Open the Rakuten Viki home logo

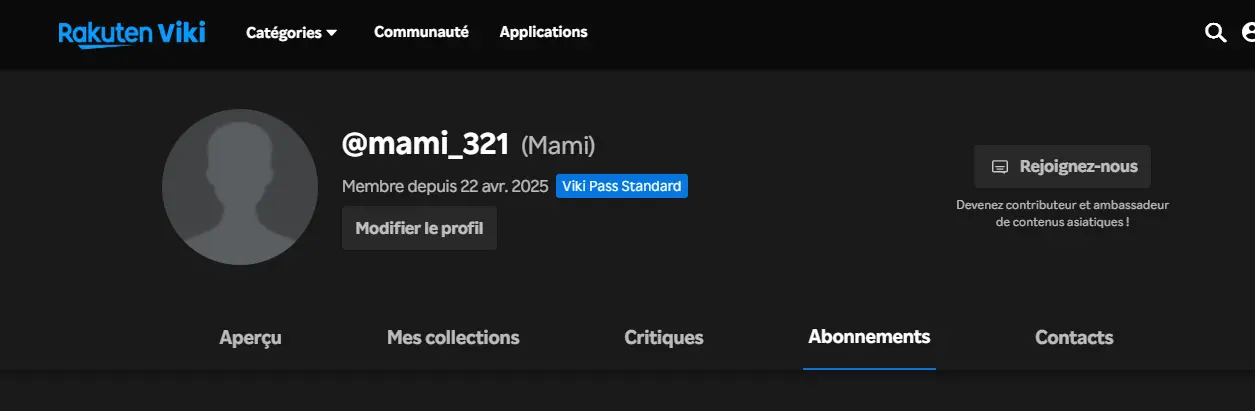pos(132,33)
